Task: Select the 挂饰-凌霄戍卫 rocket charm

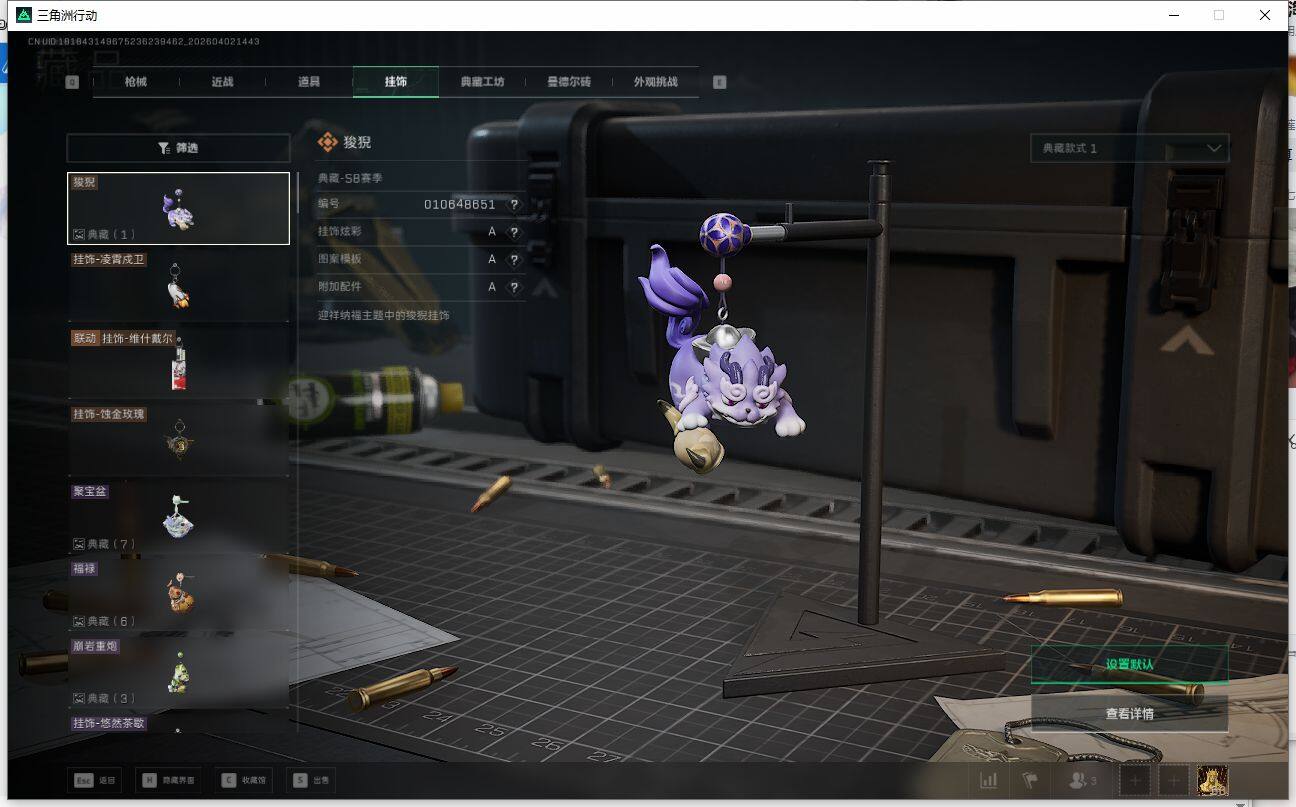Action: pos(178,286)
